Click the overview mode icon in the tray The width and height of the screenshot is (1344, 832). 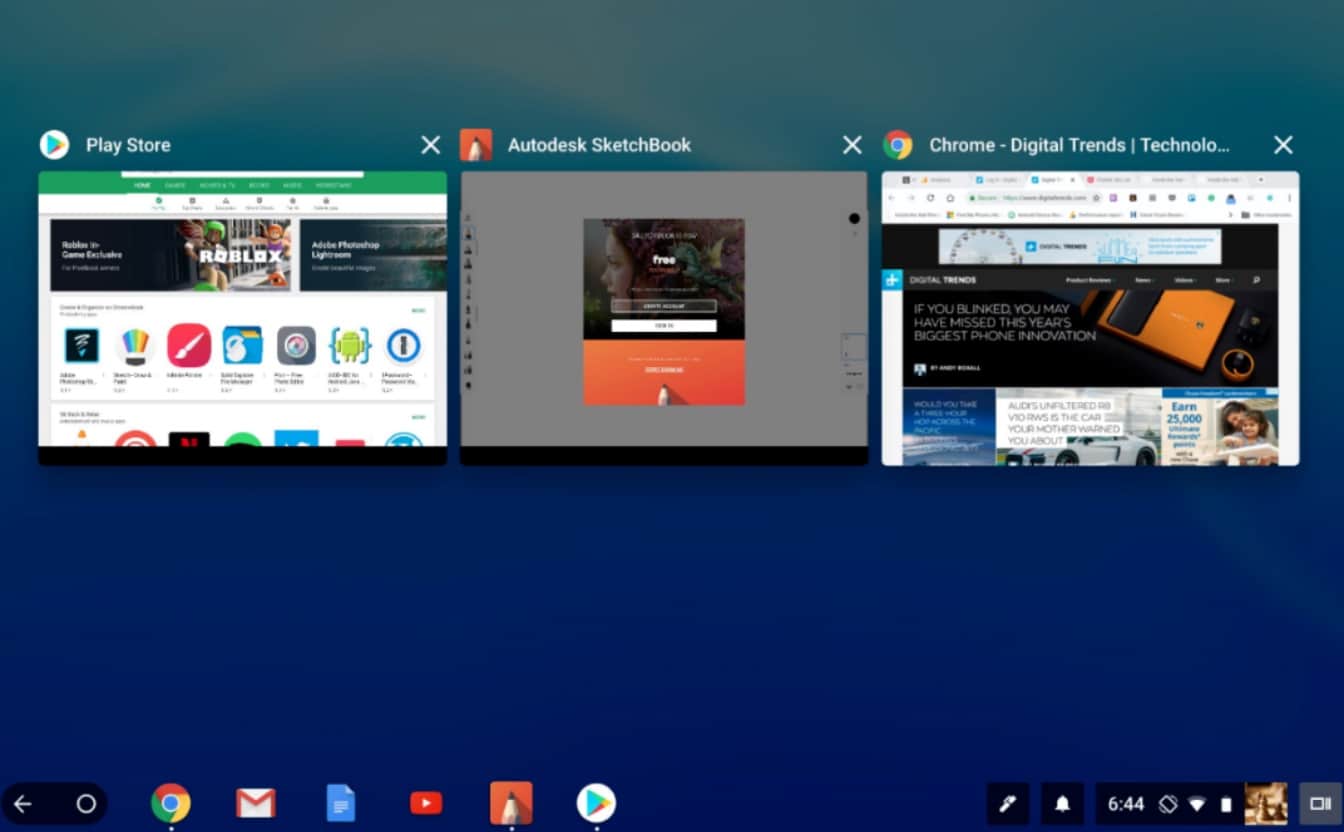(x=1320, y=803)
